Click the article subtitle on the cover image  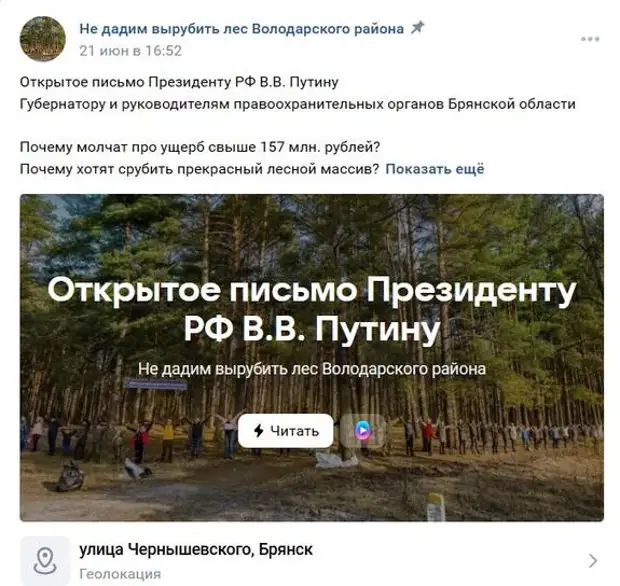(x=312, y=369)
